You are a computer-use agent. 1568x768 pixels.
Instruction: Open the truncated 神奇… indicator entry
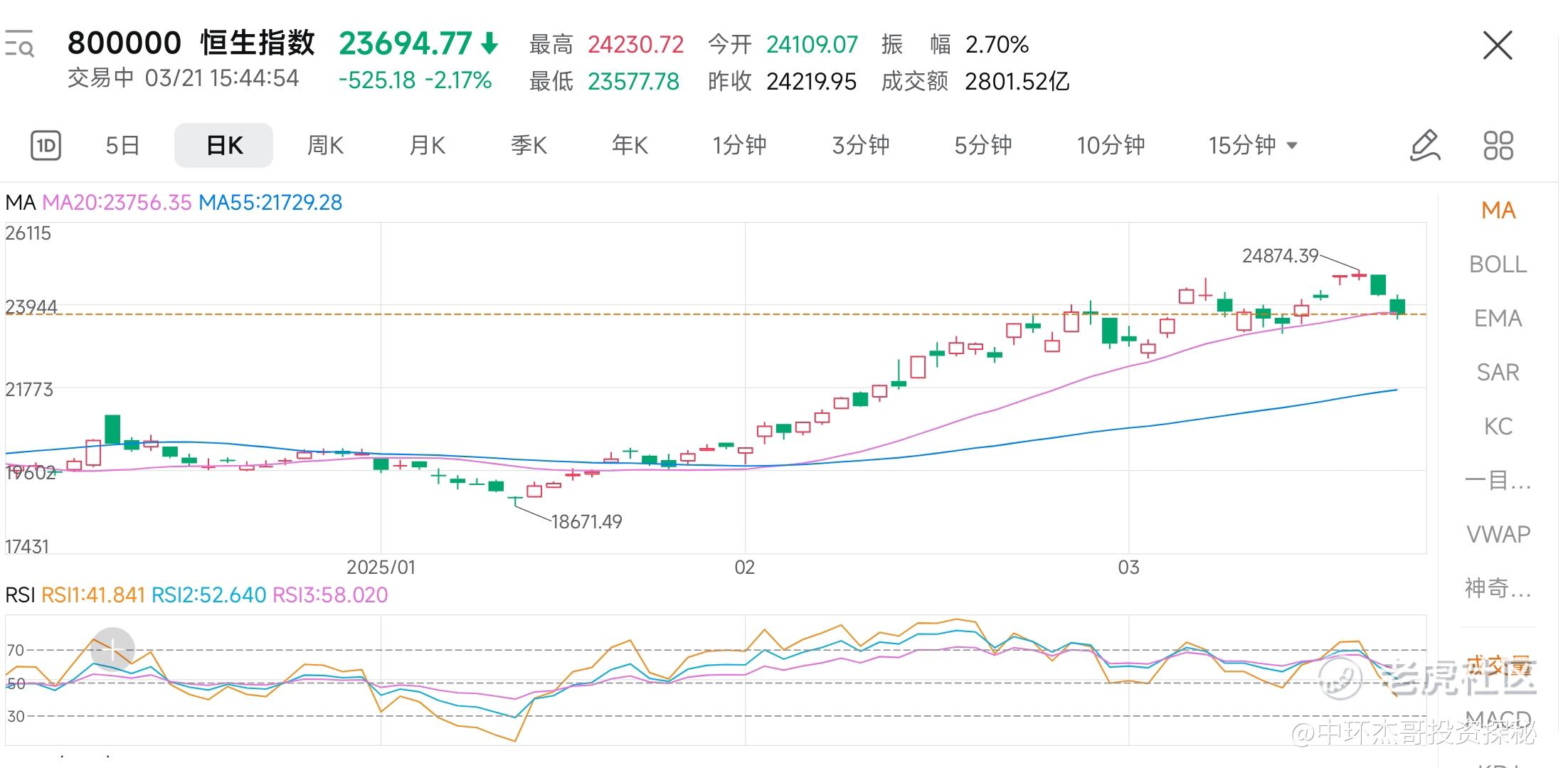[1498, 588]
